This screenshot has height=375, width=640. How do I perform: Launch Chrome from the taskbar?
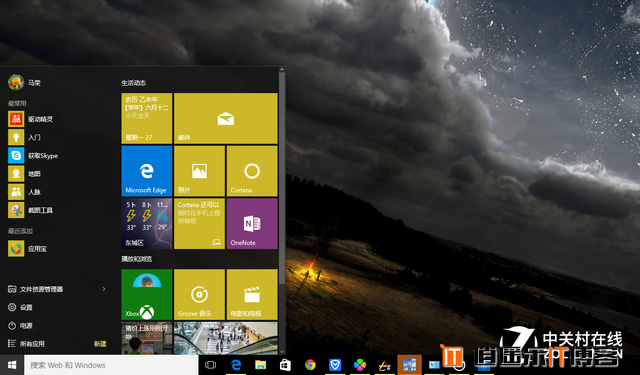tap(310, 365)
